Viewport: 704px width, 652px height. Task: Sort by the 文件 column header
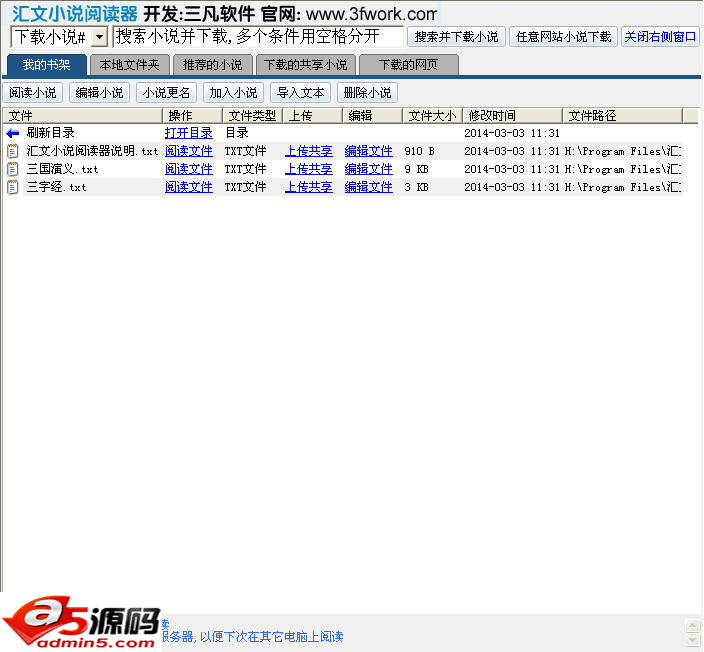83,115
